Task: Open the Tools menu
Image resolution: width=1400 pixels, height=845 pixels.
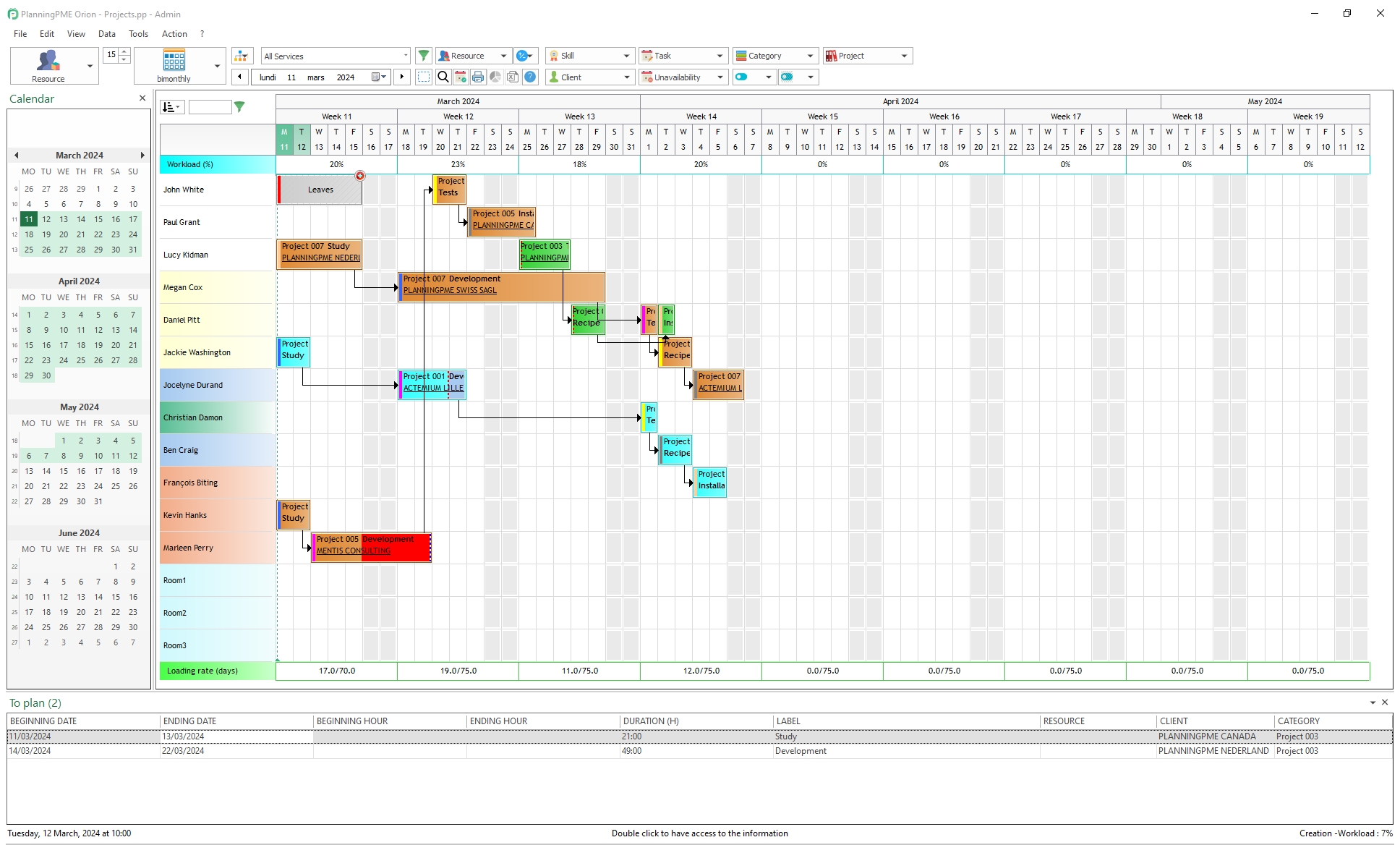Action: coord(139,33)
